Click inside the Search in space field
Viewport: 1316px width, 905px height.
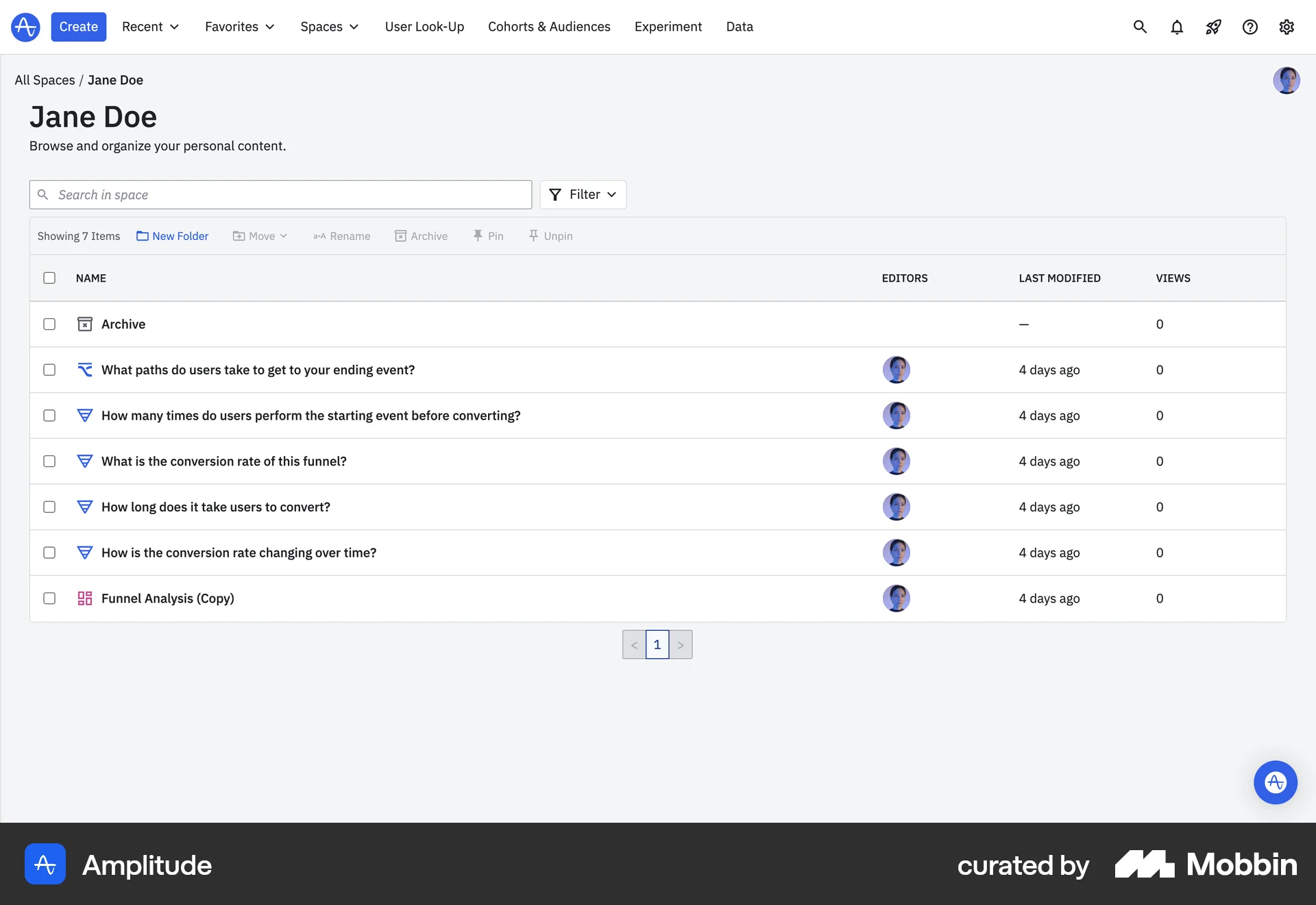click(x=280, y=195)
